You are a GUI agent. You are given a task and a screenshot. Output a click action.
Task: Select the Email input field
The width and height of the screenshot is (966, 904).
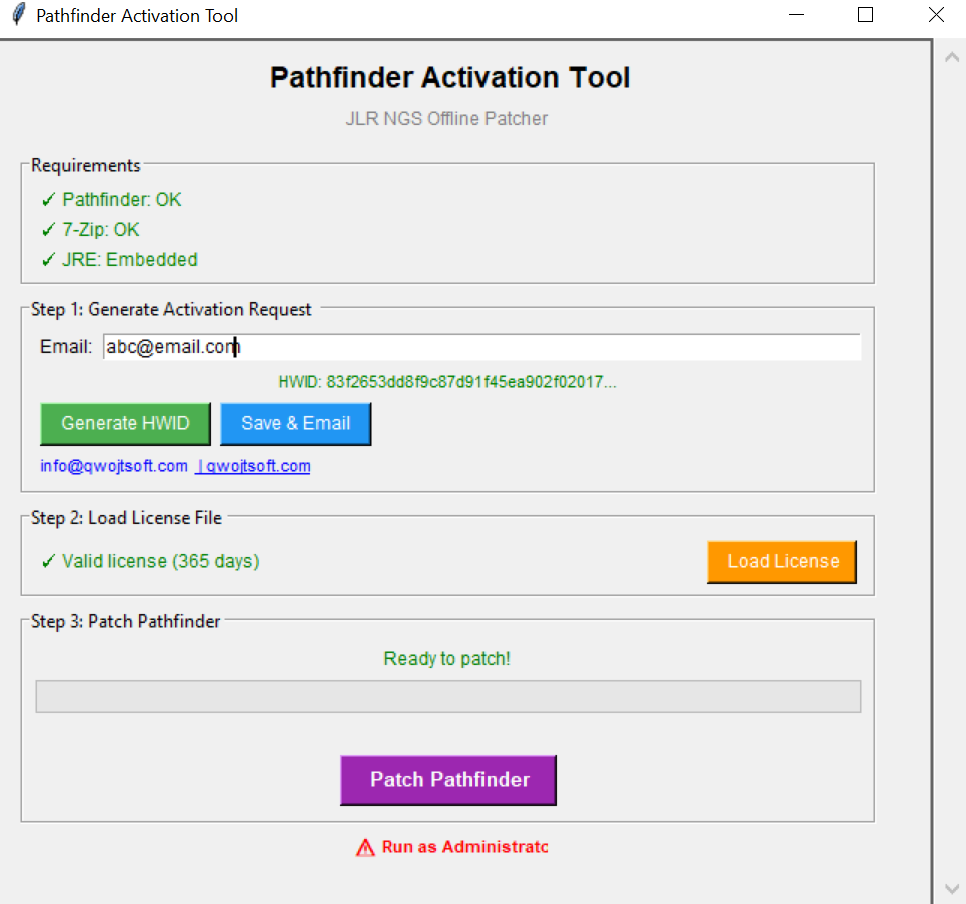480,346
